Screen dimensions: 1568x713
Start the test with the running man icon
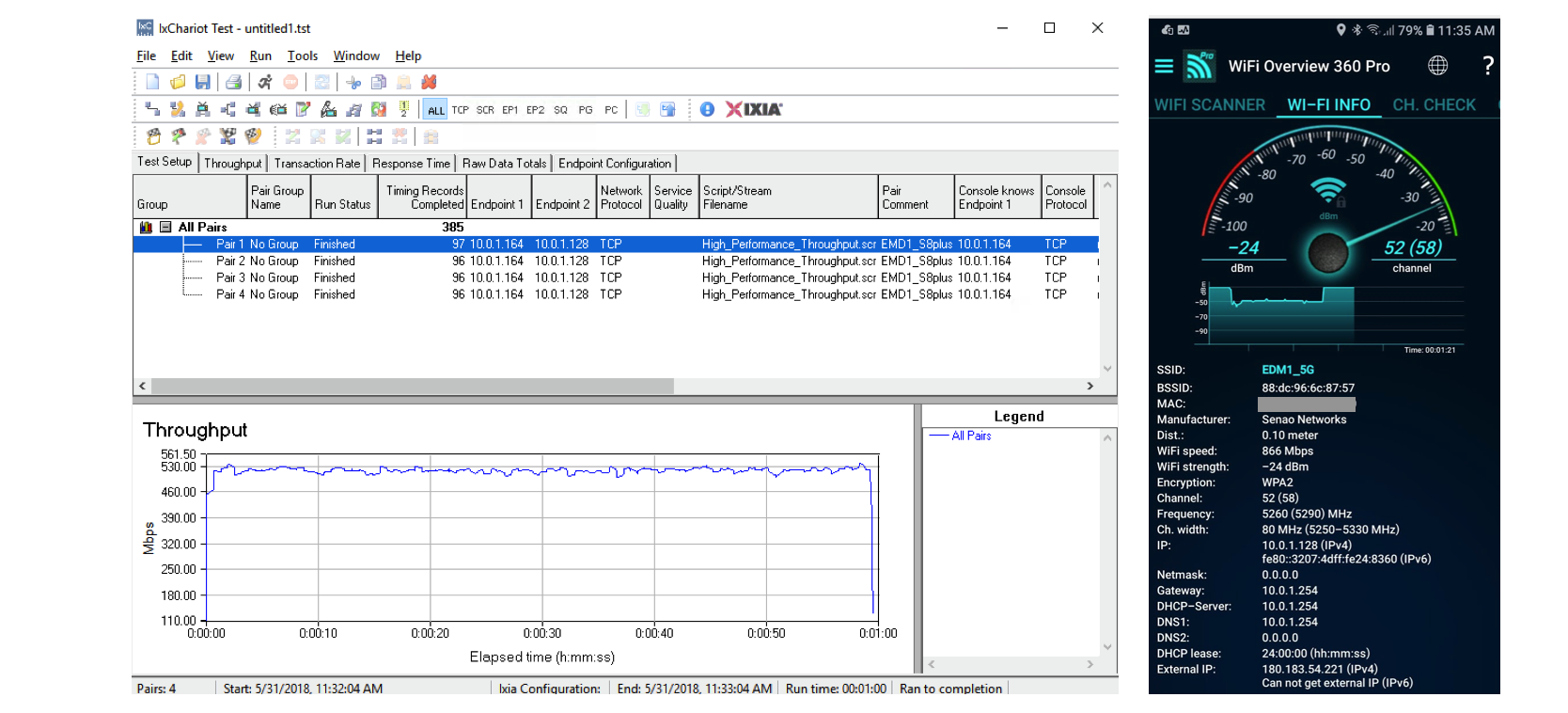265,83
